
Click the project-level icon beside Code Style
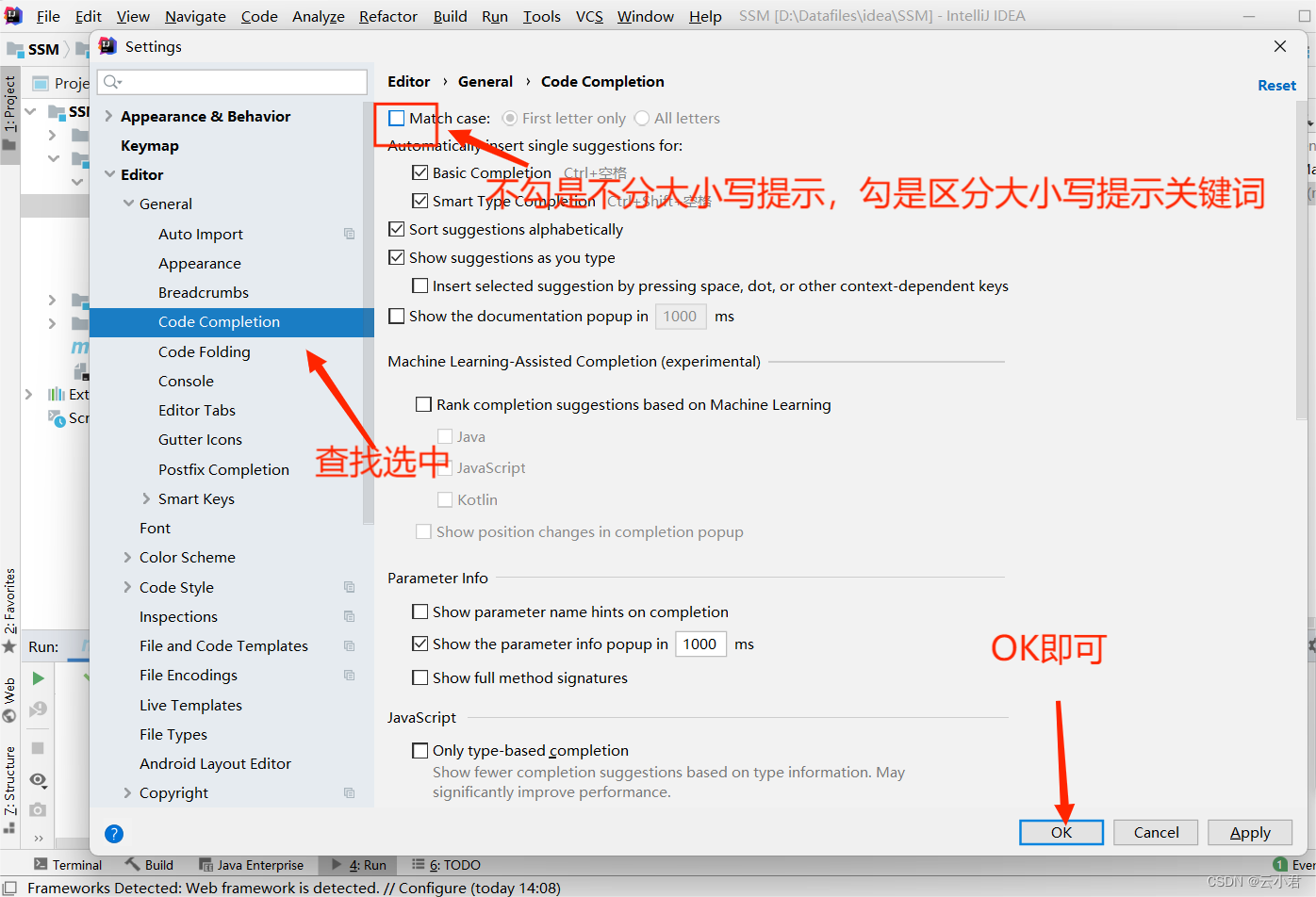point(350,587)
